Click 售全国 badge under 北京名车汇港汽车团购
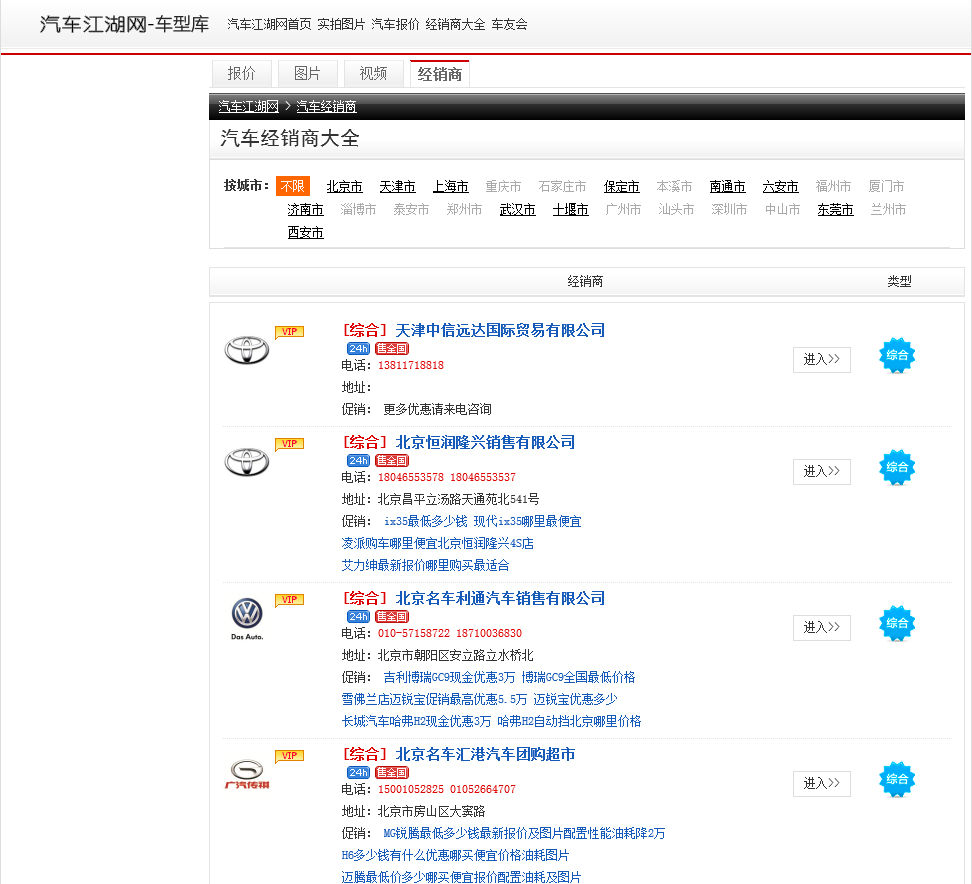This screenshot has height=884, width=972. point(392,773)
